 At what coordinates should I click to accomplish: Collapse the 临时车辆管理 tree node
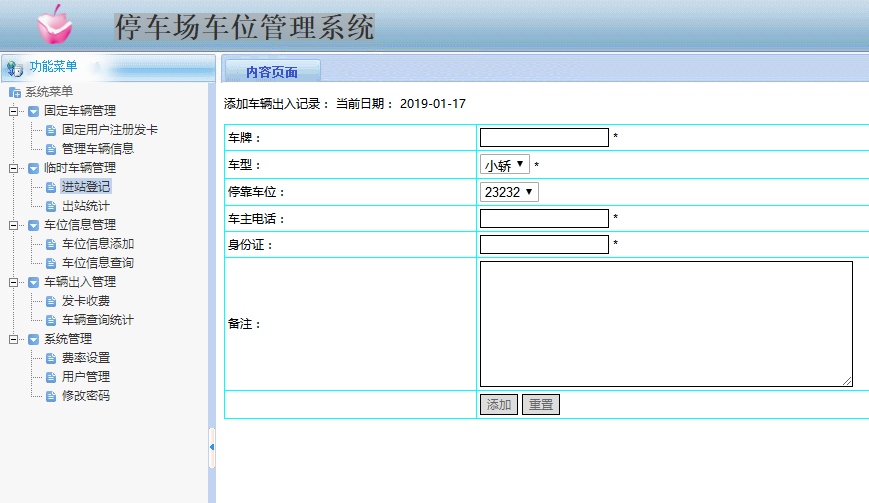tap(13, 168)
